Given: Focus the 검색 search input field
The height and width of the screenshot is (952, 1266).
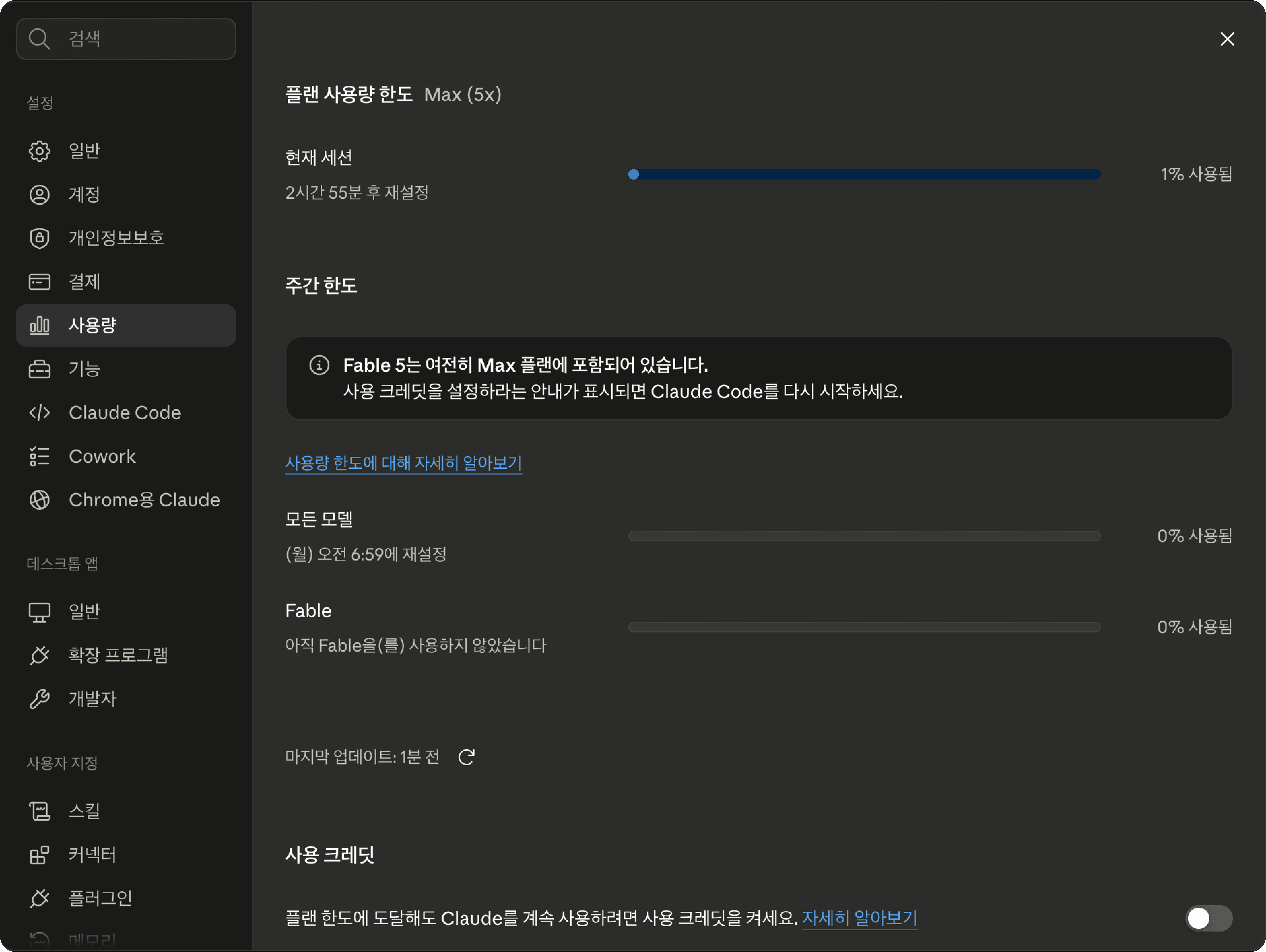Looking at the screenshot, I should pyautogui.click(x=126, y=39).
